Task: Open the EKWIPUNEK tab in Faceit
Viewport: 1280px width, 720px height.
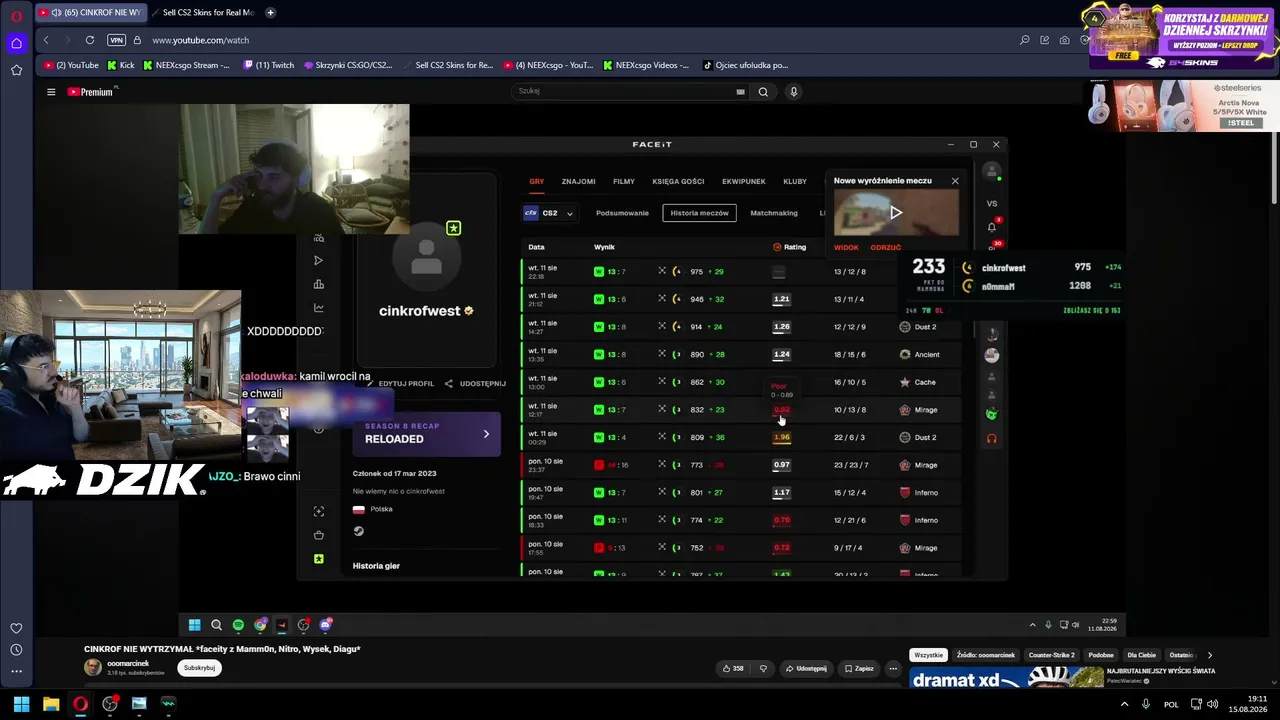Action: (x=744, y=182)
